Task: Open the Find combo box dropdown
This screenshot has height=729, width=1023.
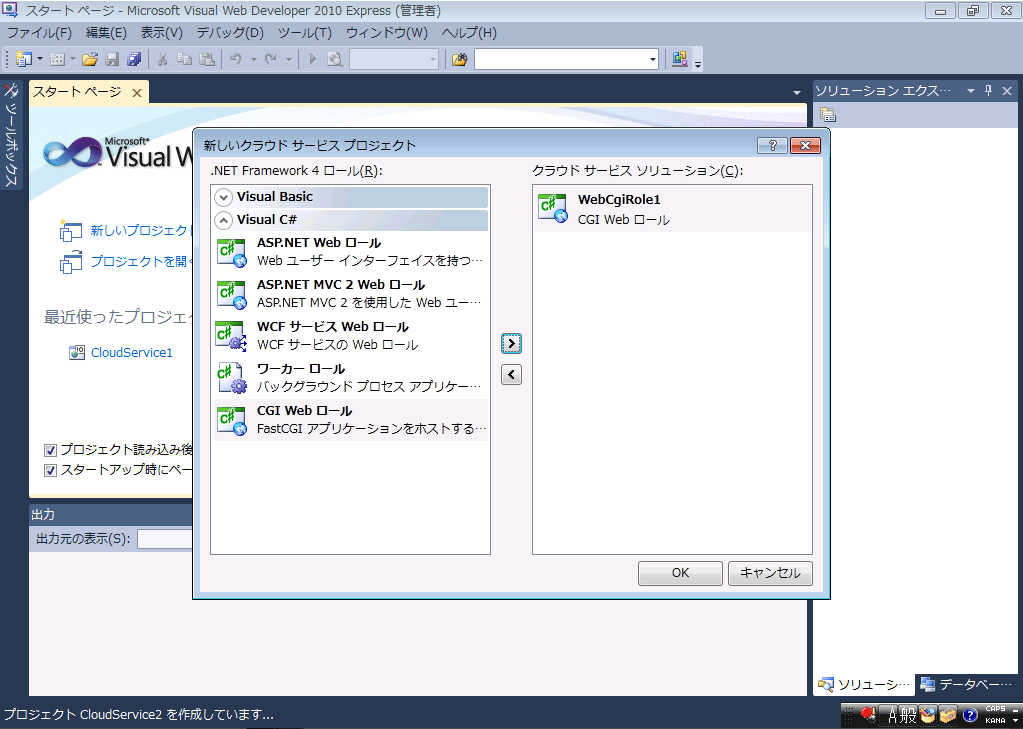Action: click(x=652, y=59)
